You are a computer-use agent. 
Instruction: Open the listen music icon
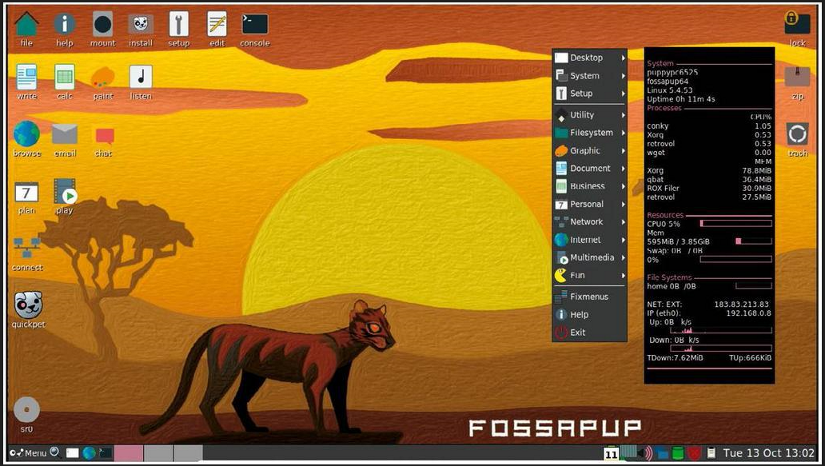(140, 77)
